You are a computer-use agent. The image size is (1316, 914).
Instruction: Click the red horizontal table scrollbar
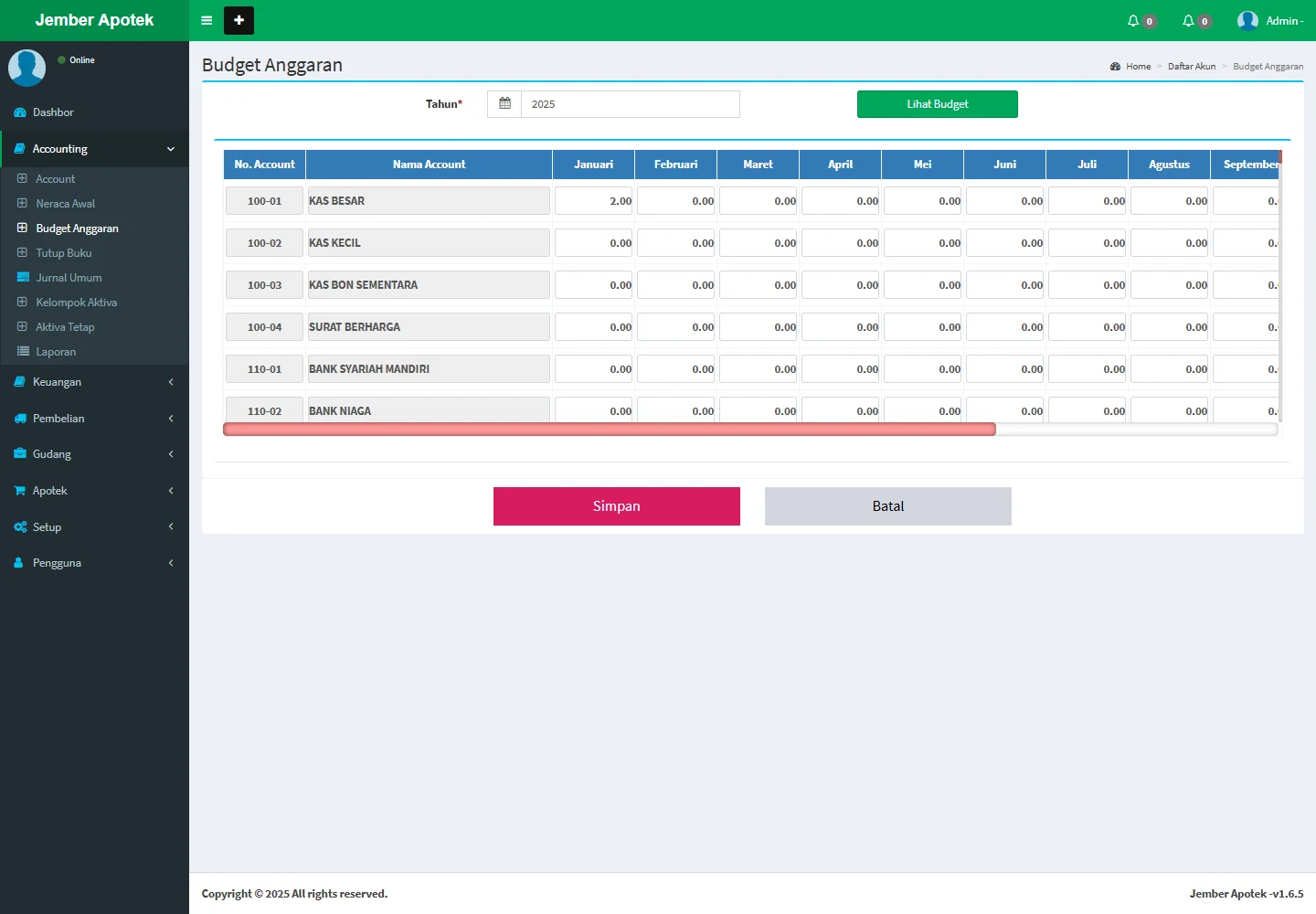609,430
